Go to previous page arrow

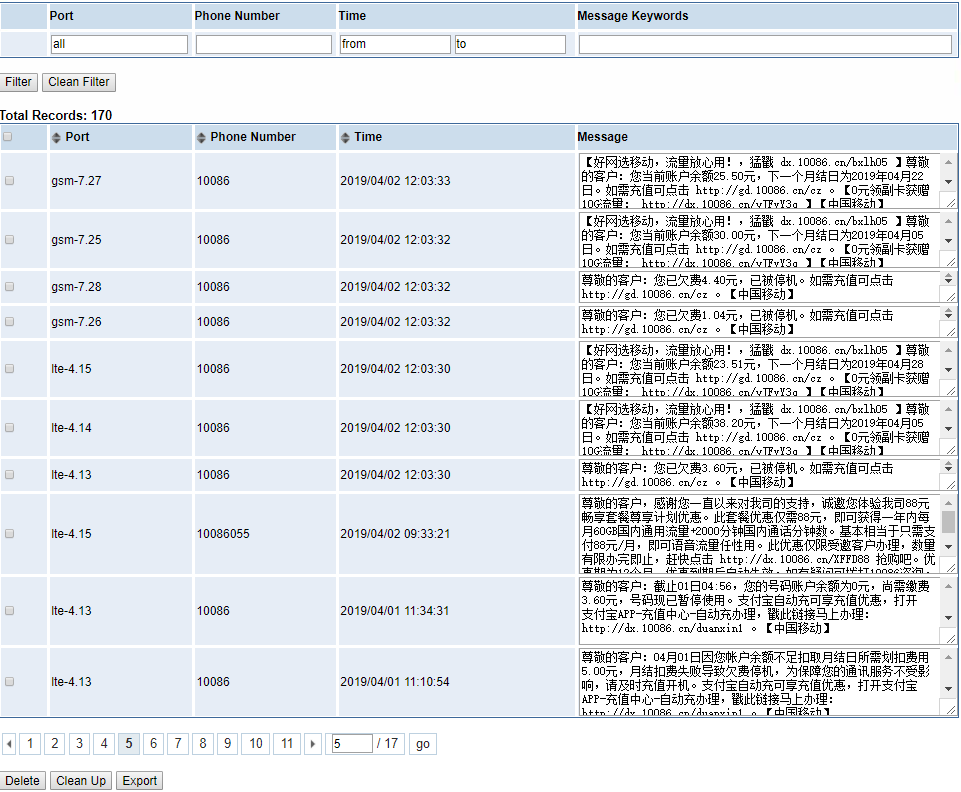point(9,744)
